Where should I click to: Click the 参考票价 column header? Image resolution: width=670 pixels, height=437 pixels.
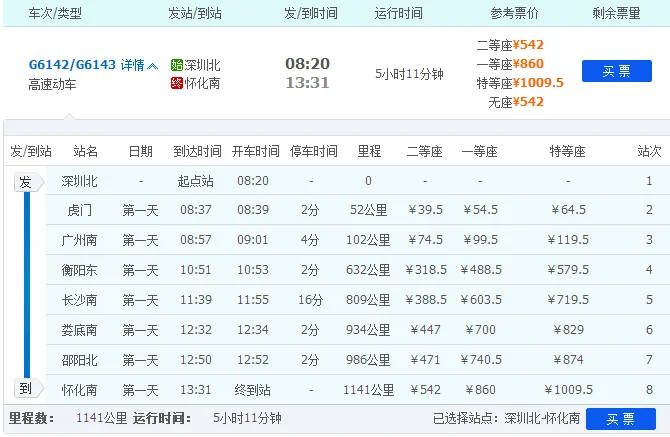514,13
